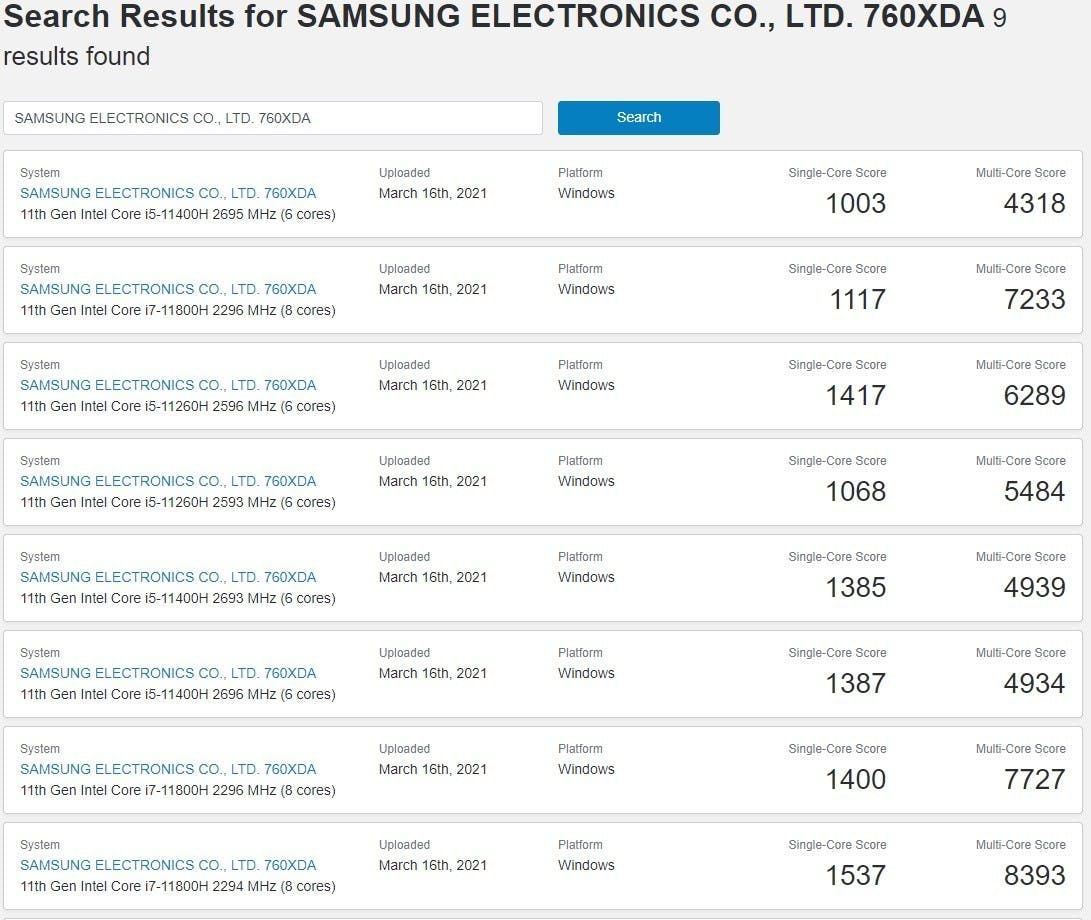The width and height of the screenshot is (1091, 920).
Task: Open the 760XDA link for i5-11400H 2695 MHz
Action: point(168,193)
